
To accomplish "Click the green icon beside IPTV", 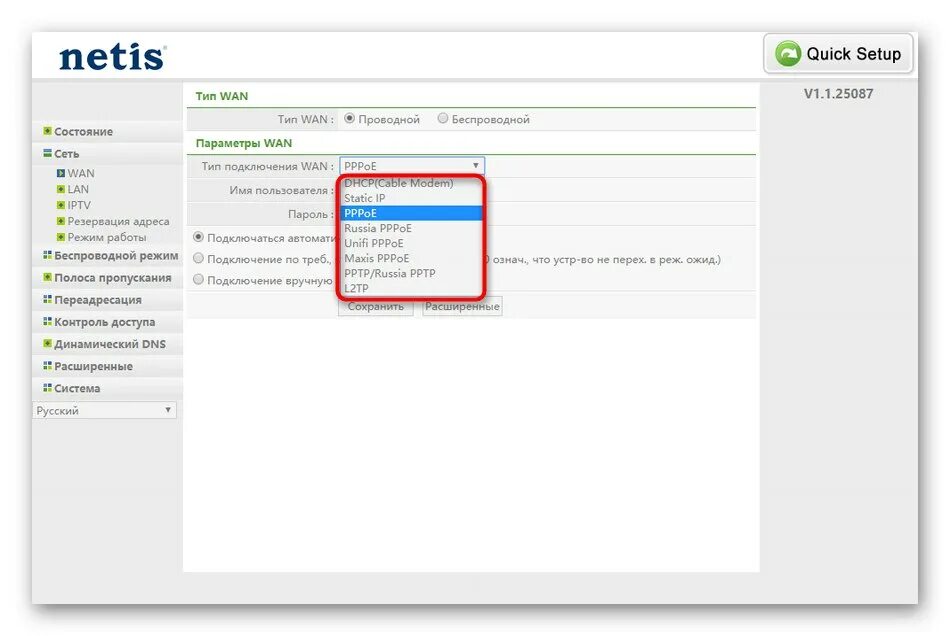I will point(61,205).
